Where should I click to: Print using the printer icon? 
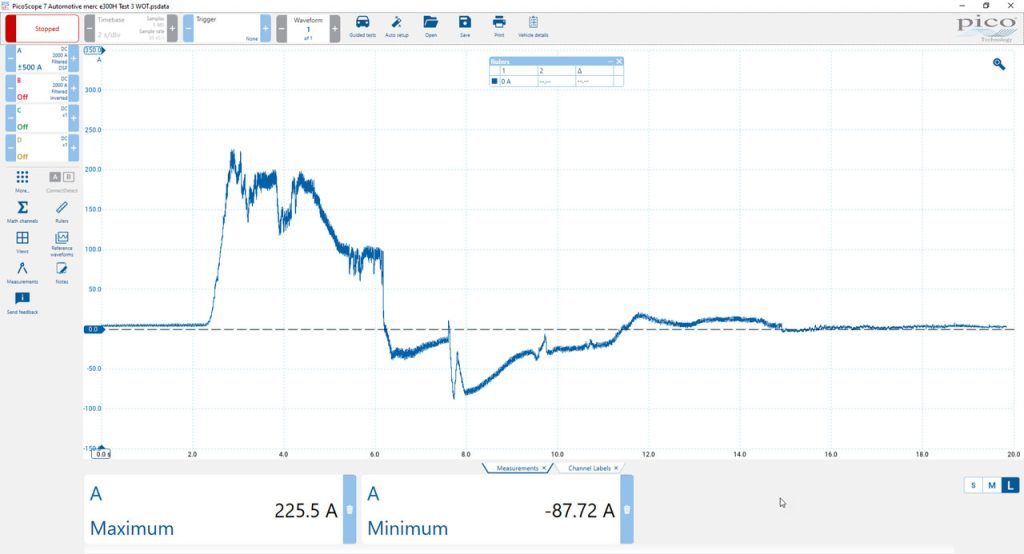tap(499, 22)
